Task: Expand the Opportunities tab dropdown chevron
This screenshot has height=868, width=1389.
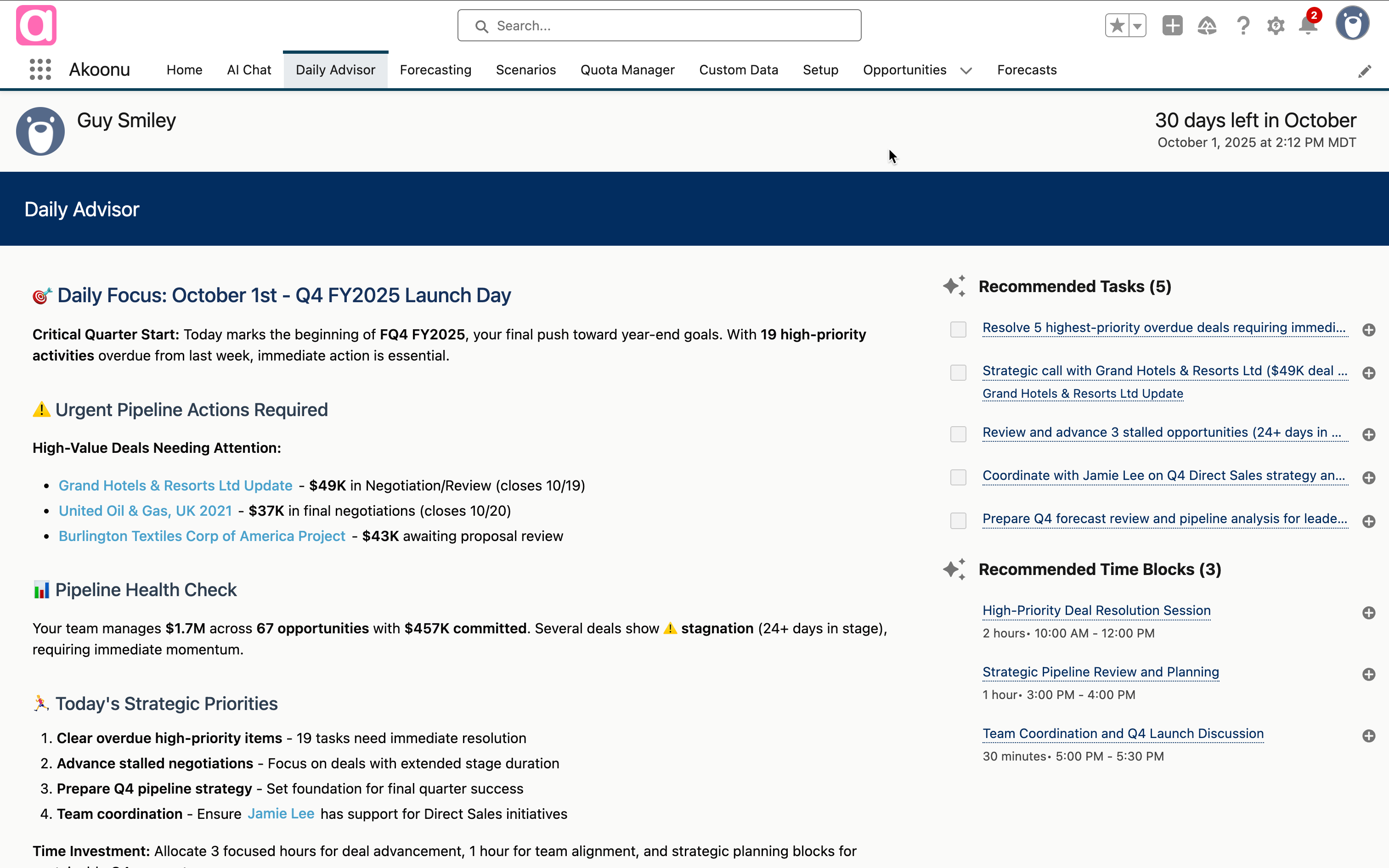Action: coord(966,71)
